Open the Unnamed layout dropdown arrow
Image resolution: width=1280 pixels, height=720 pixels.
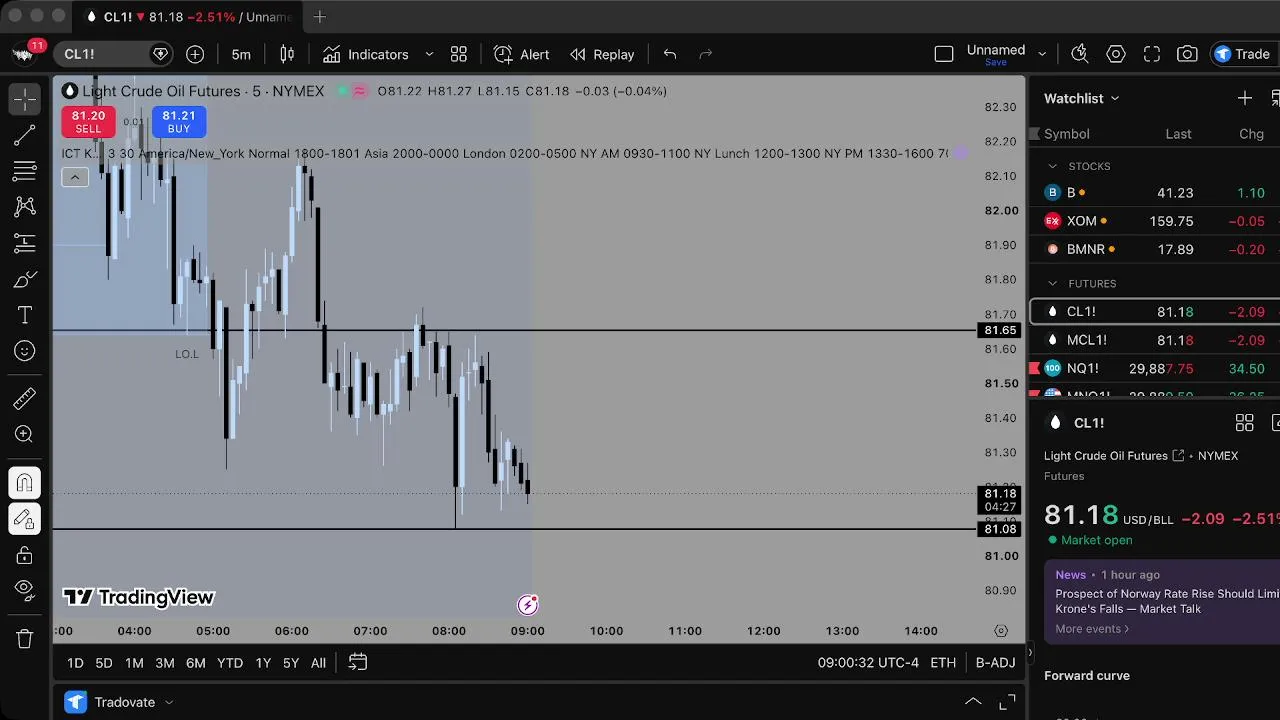(x=1042, y=54)
